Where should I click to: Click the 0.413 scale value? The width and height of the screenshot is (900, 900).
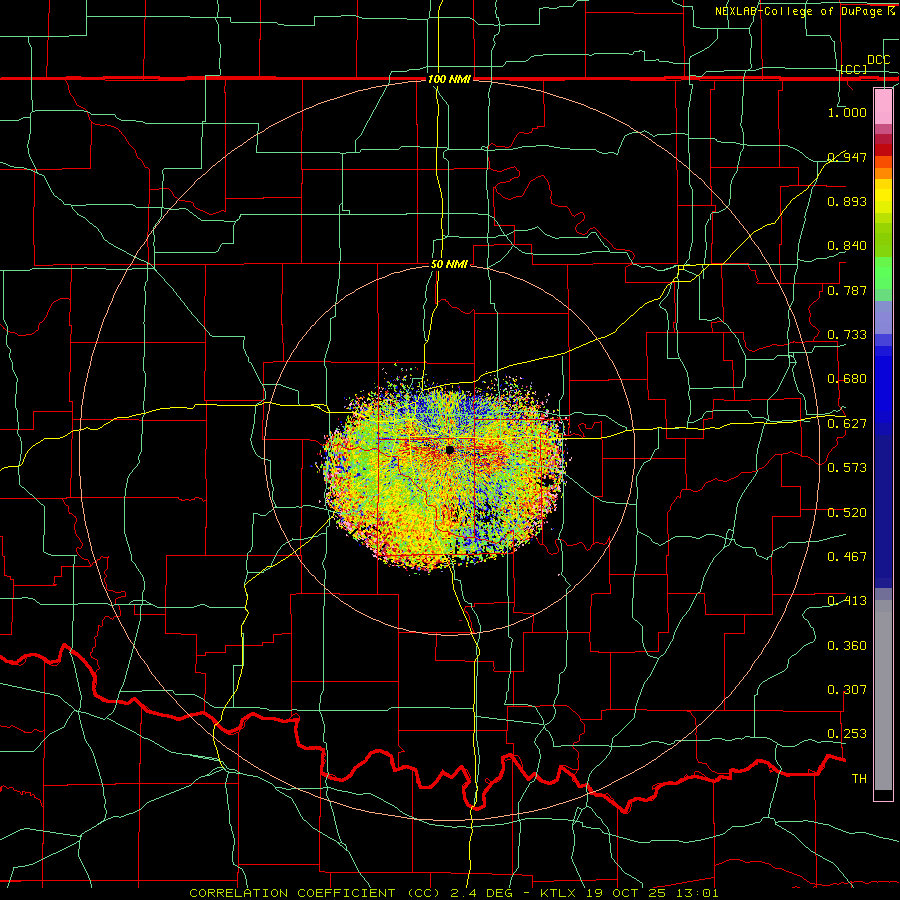847,601
